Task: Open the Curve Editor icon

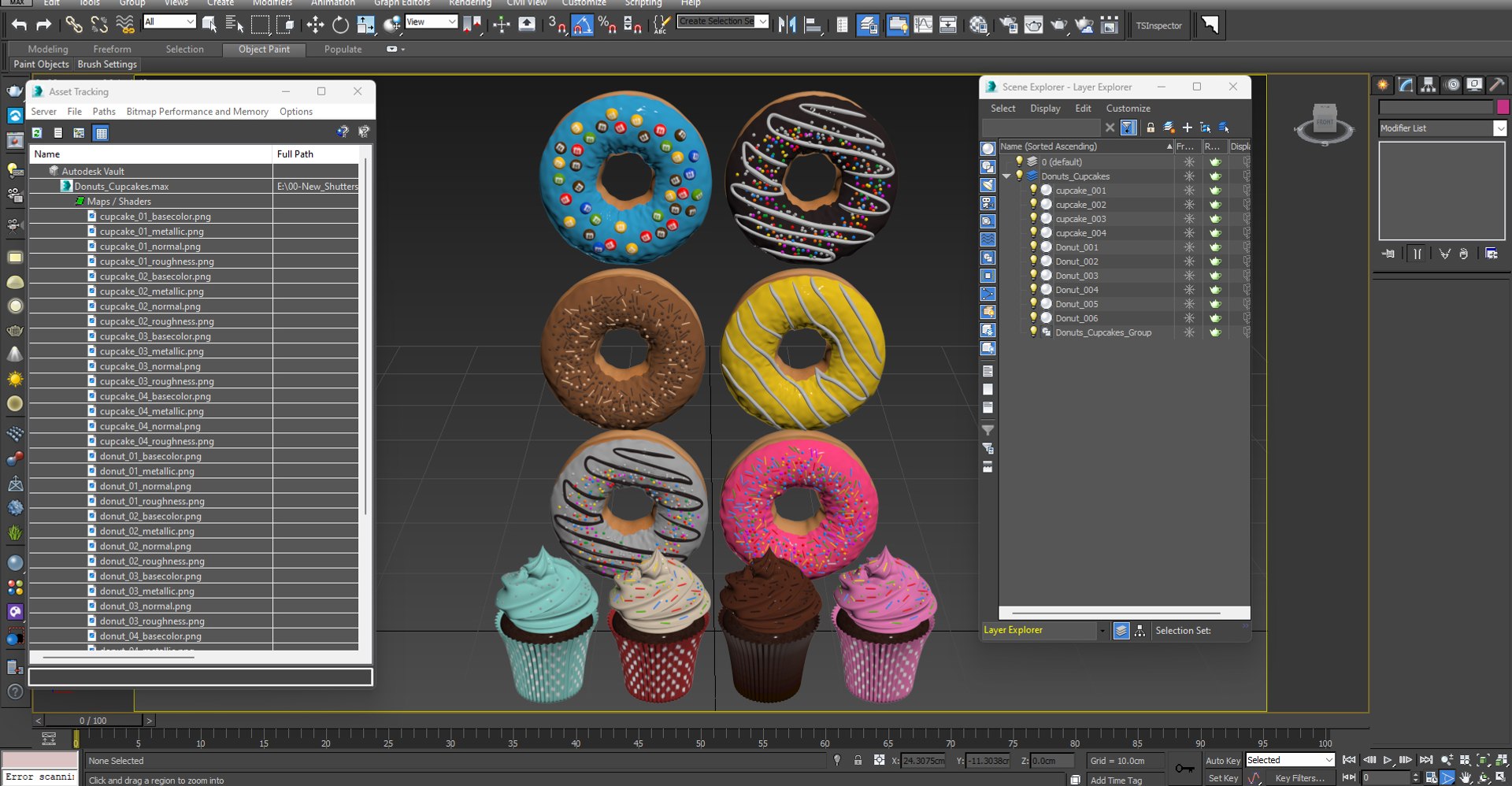Action: [923, 25]
